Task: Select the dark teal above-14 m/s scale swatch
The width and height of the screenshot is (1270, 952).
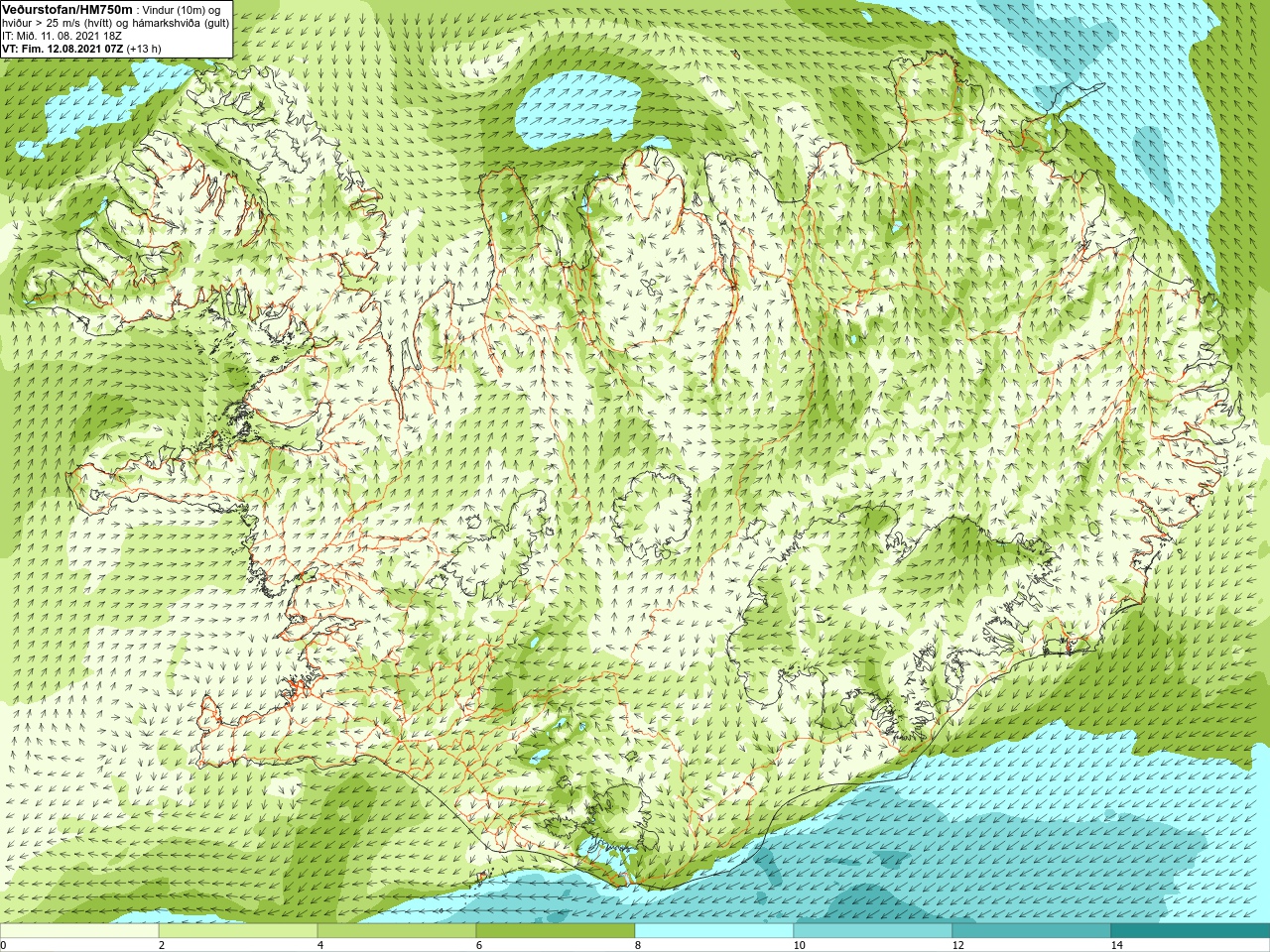Action: coord(1191,931)
